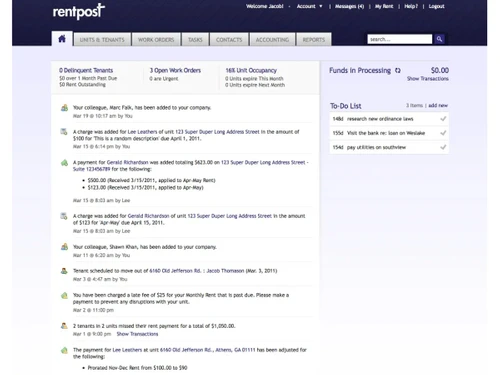
Task: Click '3 Open Work Orders' summary
Action: pyautogui.click(x=175, y=70)
